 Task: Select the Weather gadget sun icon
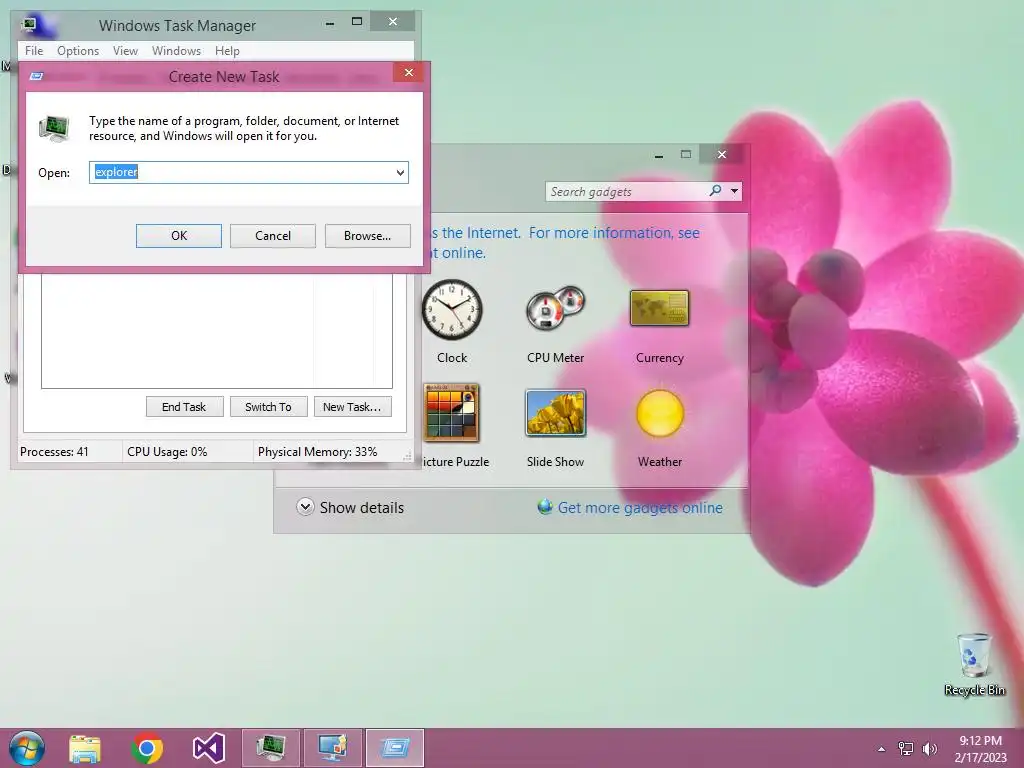(x=660, y=413)
